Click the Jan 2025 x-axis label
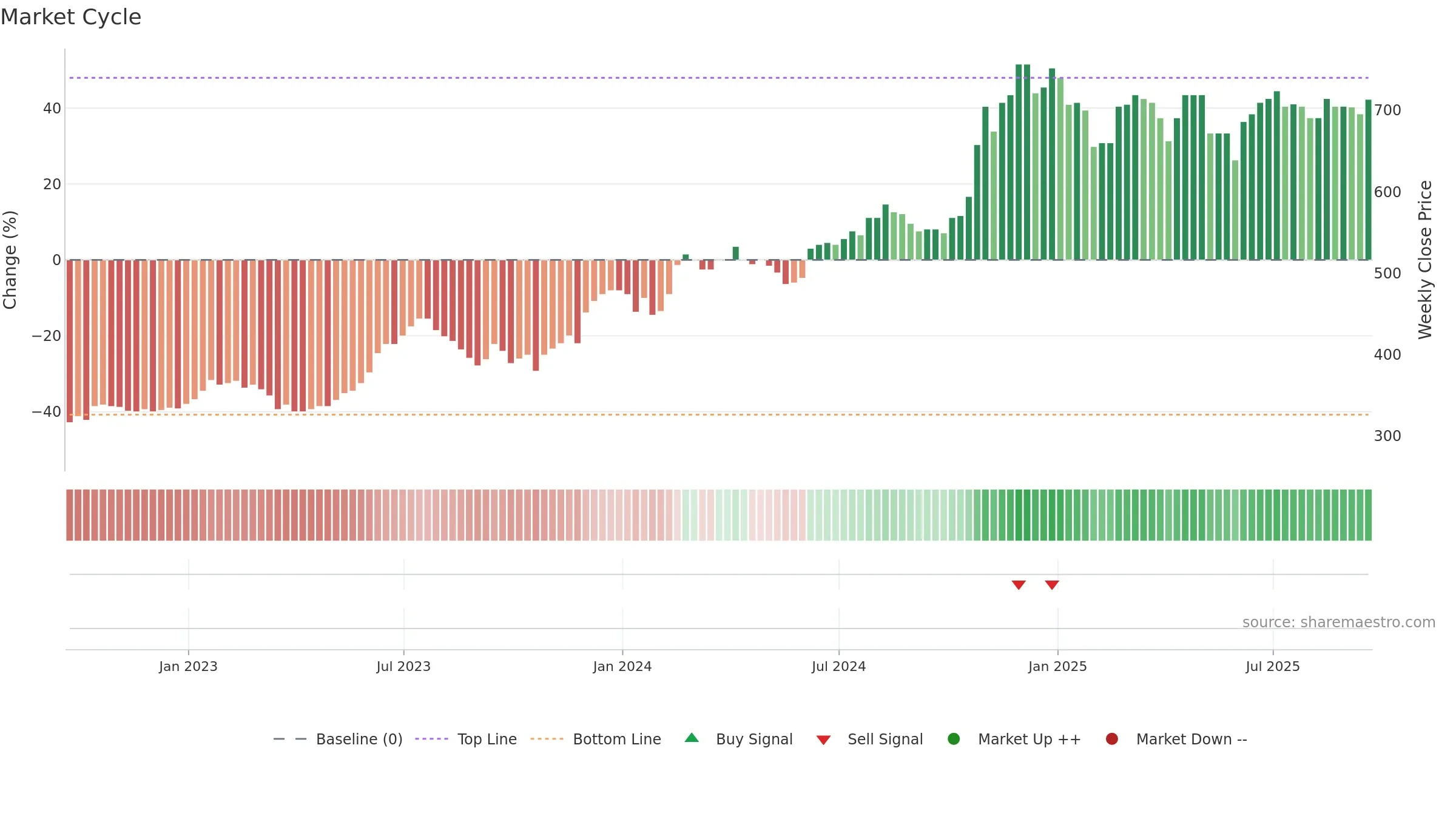The width and height of the screenshot is (1456, 819). pyautogui.click(x=1057, y=666)
